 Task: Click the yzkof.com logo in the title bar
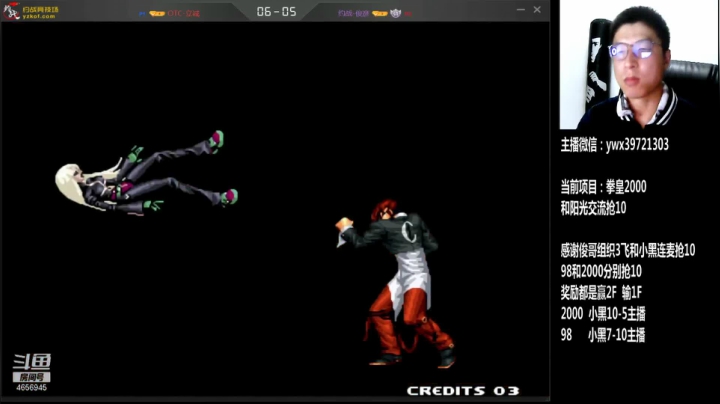point(31,11)
